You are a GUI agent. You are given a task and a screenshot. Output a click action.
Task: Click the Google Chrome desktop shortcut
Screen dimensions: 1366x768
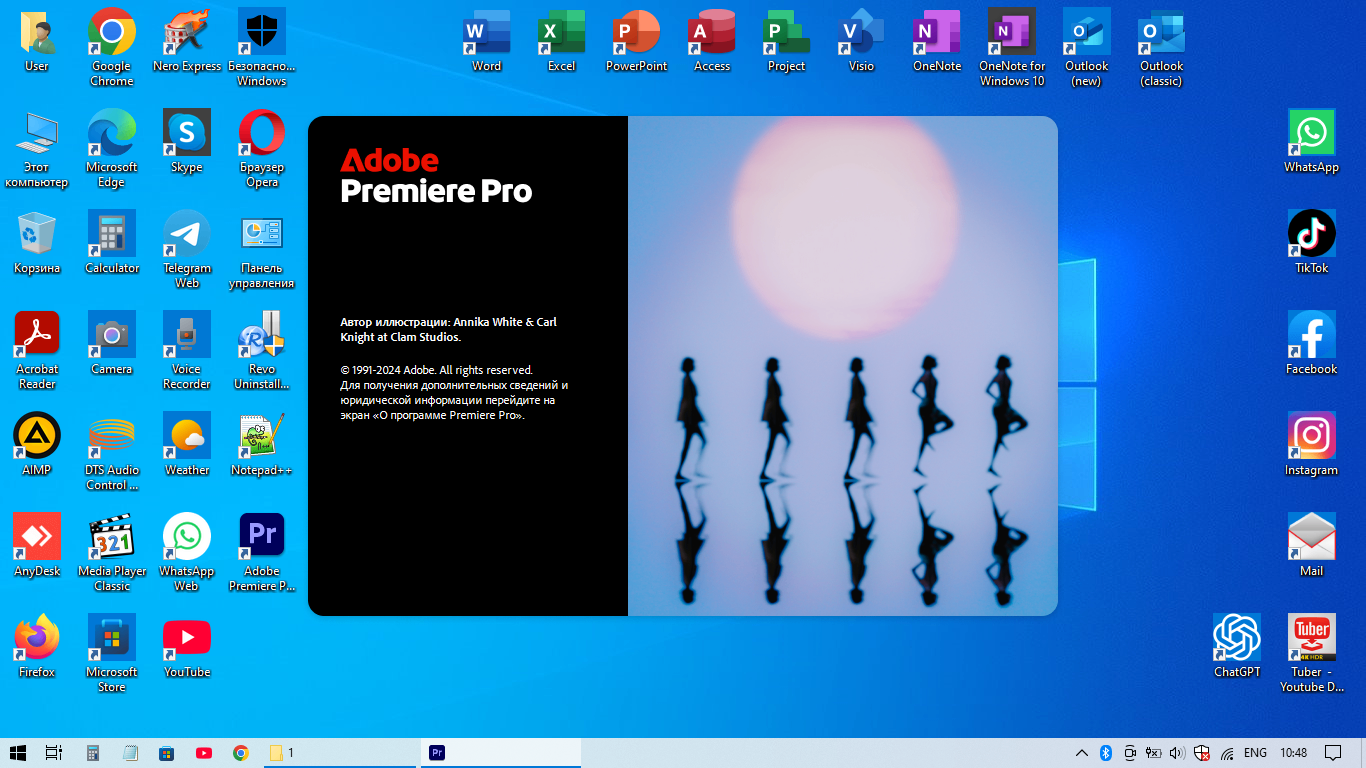(112, 47)
